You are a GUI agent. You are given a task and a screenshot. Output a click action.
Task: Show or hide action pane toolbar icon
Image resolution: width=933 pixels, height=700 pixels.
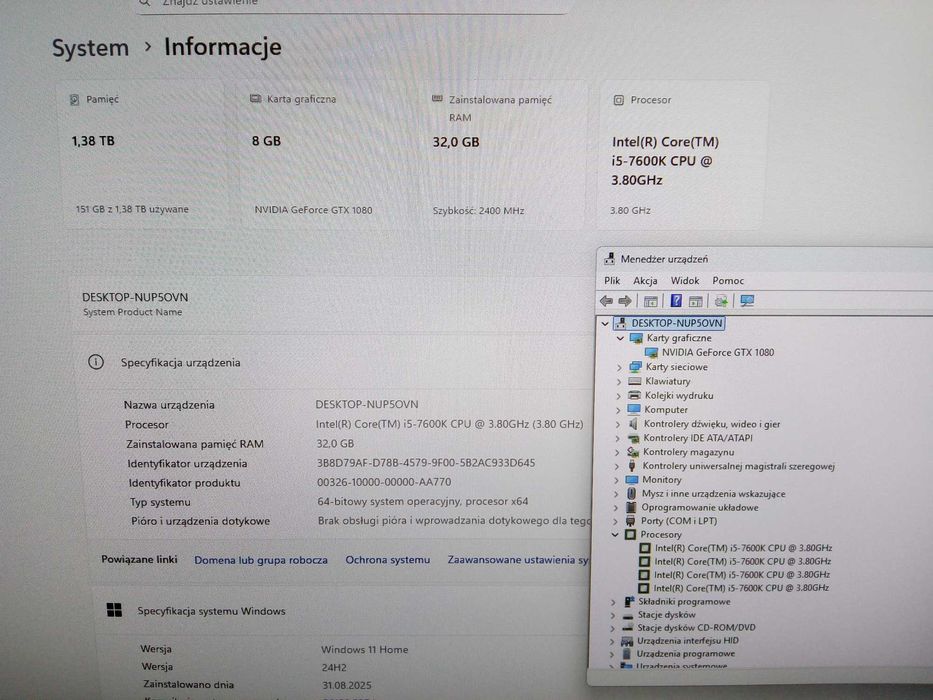click(696, 301)
